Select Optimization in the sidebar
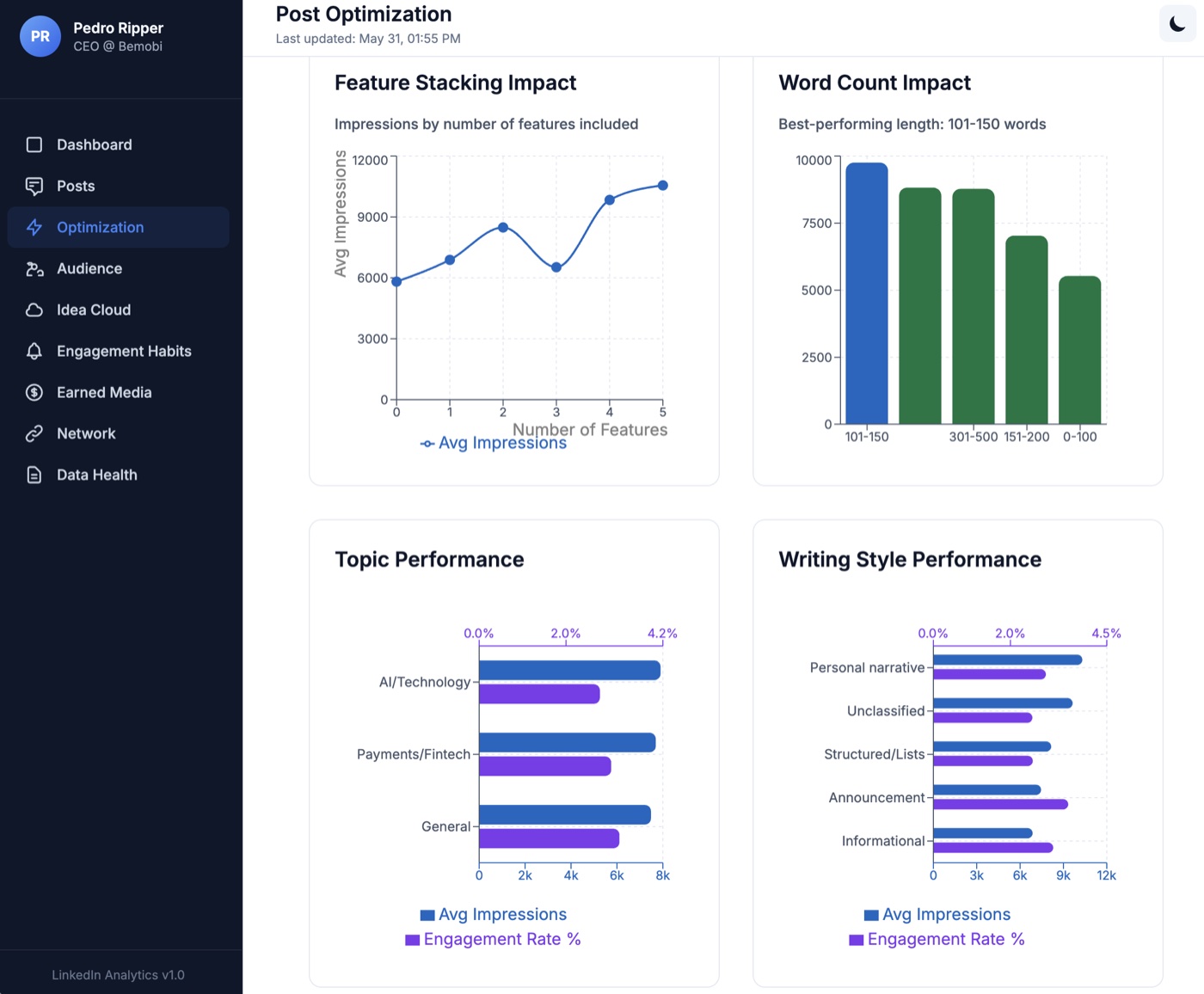Viewport: 1204px width, 994px height. (x=119, y=227)
